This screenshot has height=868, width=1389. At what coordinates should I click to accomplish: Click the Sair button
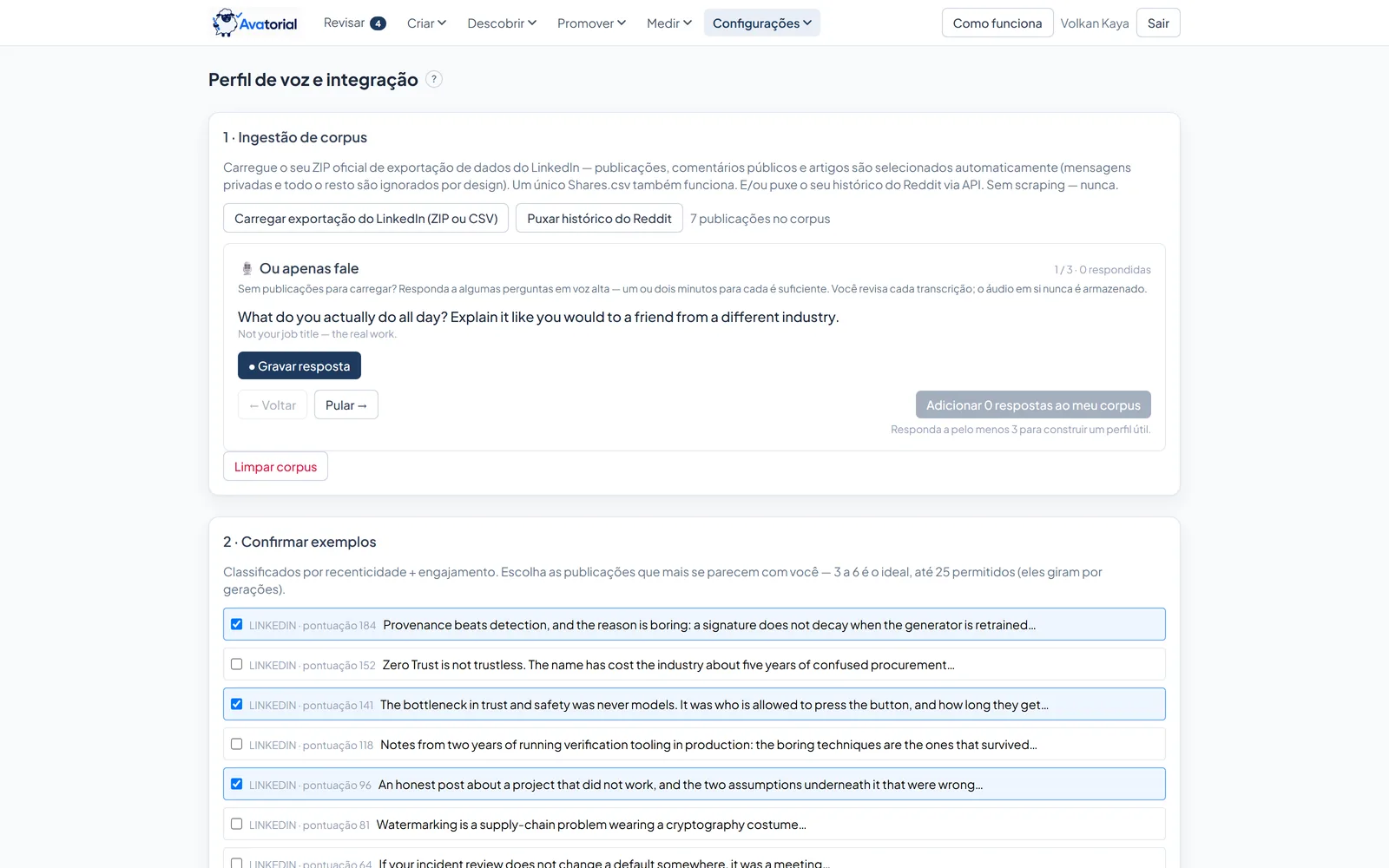click(1158, 23)
